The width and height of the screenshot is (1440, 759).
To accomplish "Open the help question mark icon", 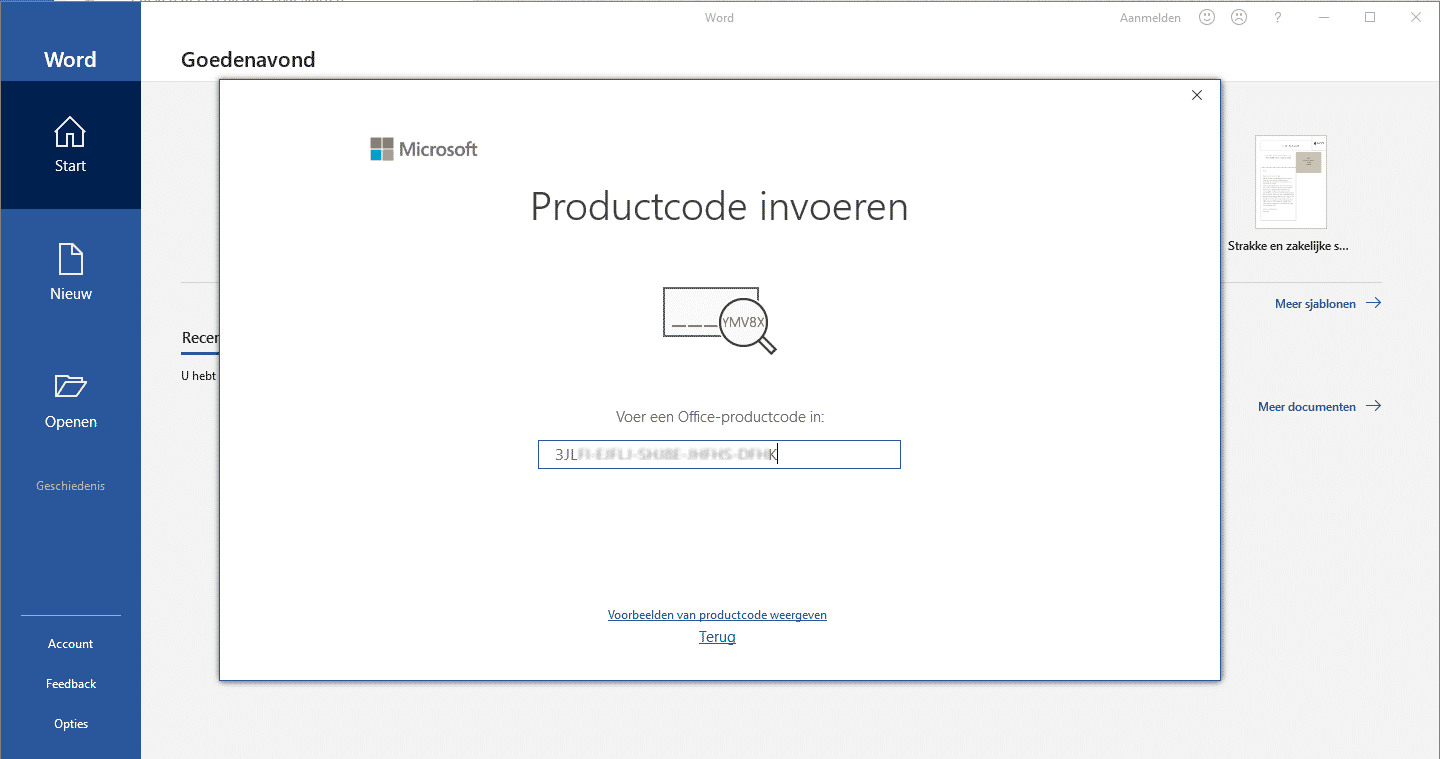I will (x=1277, y=17).
